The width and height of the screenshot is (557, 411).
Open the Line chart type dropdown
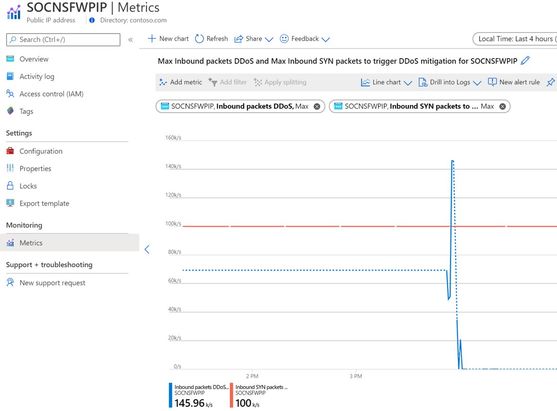(386, 82)
